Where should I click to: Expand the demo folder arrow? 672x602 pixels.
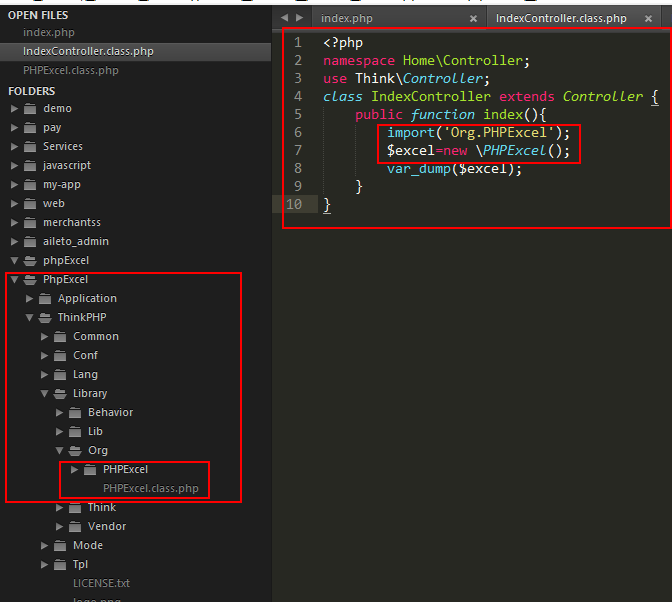pyautogui.click(x=14, y=108)
